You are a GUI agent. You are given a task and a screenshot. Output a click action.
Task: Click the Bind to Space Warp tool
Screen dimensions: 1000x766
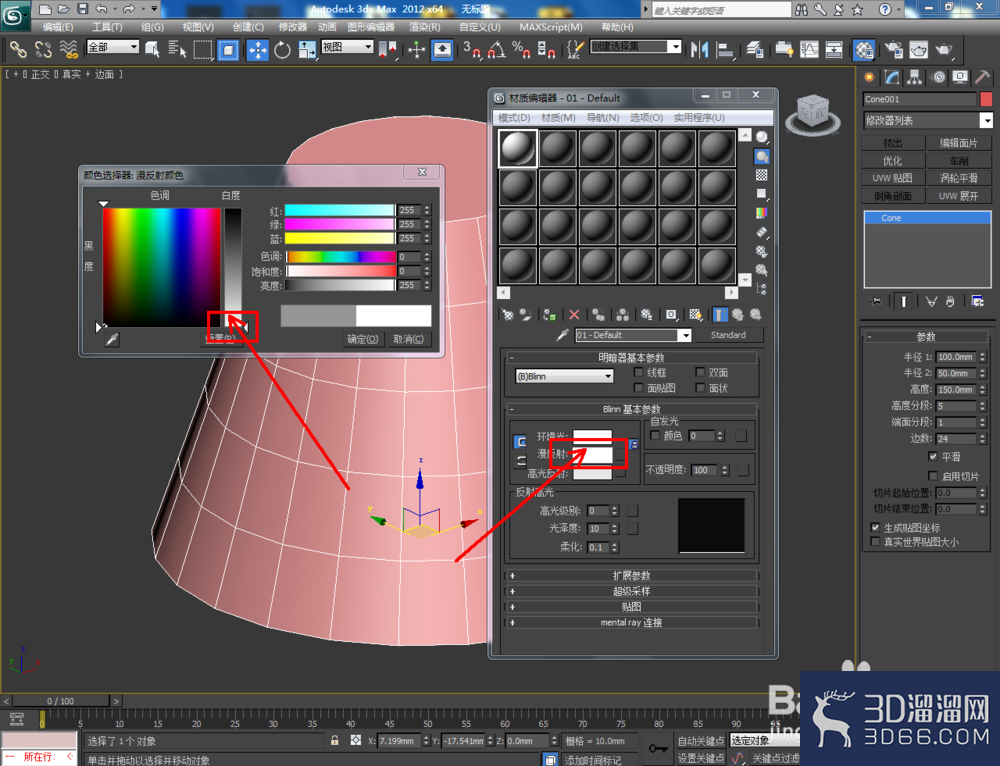tap(68, 50)
